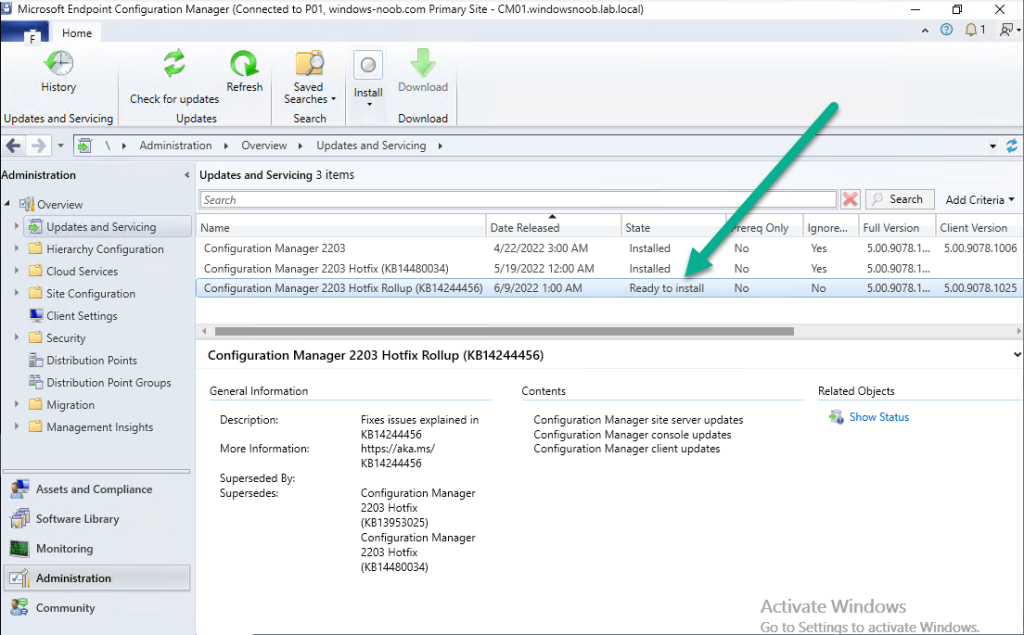Image resolution: width=1024 pixels, height=635 pixels.
Task: Expand Site Configuration tree node
Action: 16,293
